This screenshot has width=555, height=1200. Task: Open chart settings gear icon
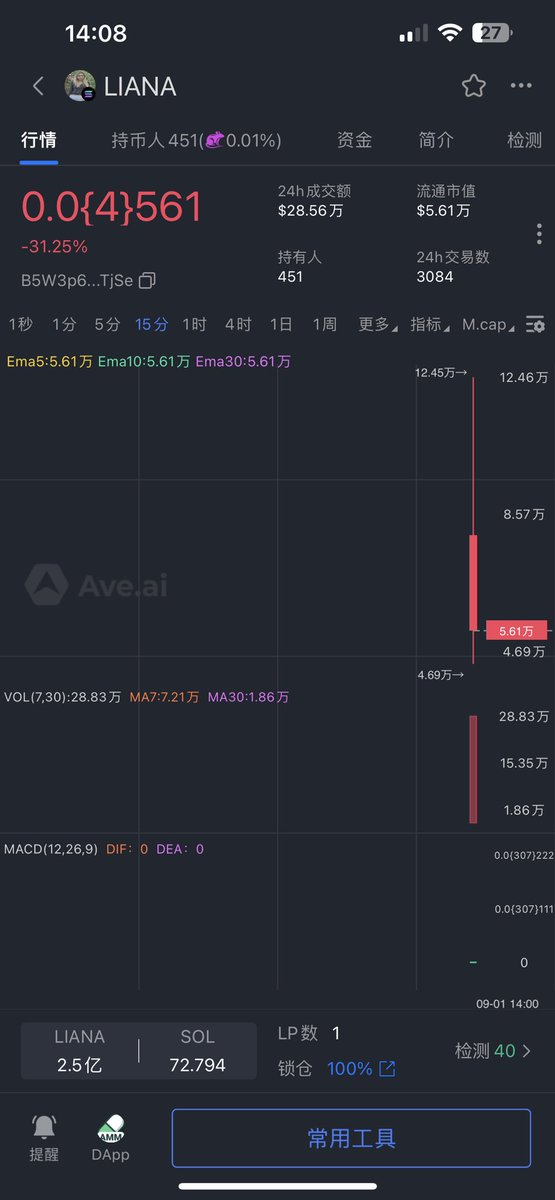[536, 324]
